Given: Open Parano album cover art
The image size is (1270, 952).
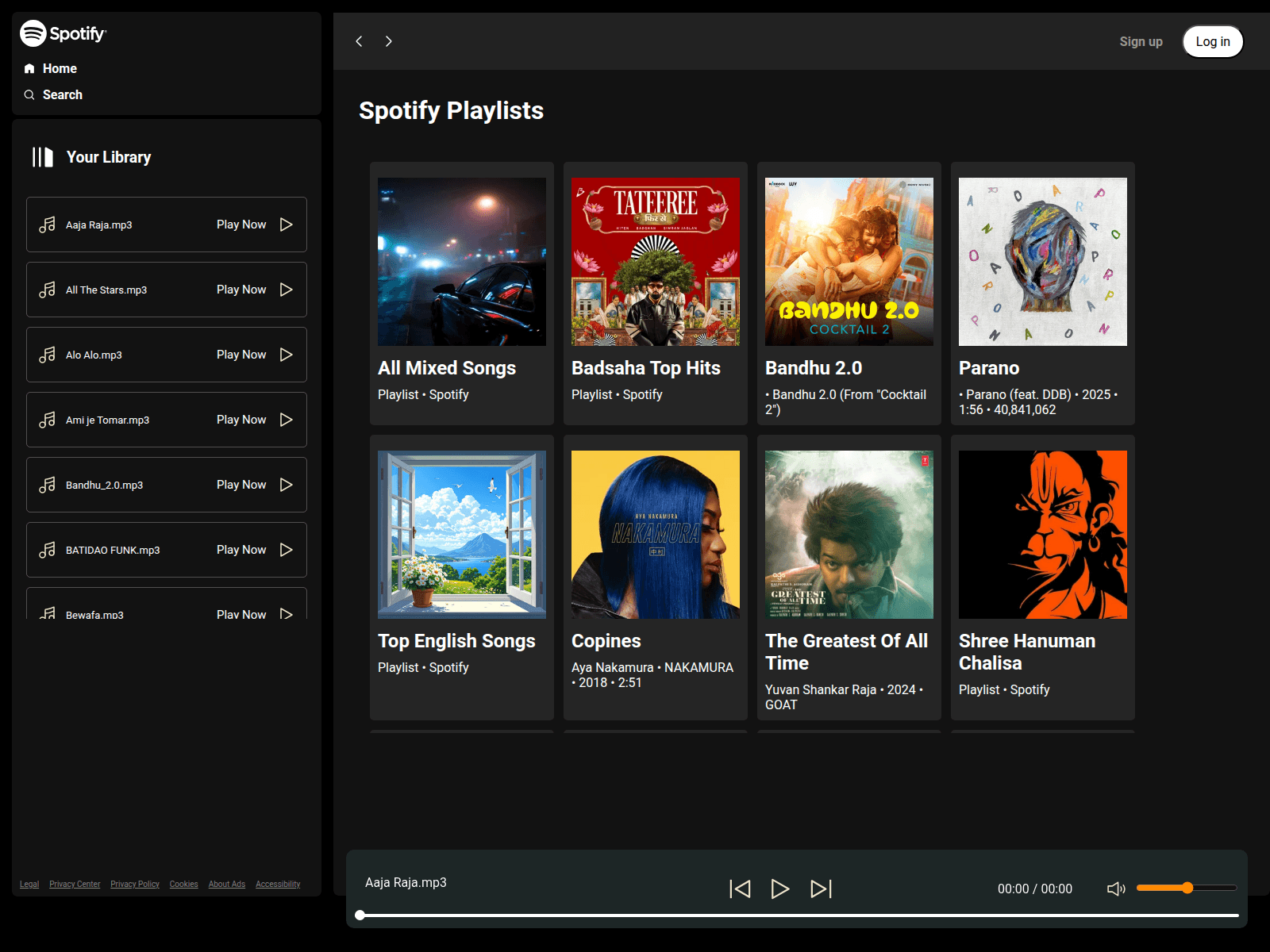Looking at the screenshot, I should coord(1043,262).
